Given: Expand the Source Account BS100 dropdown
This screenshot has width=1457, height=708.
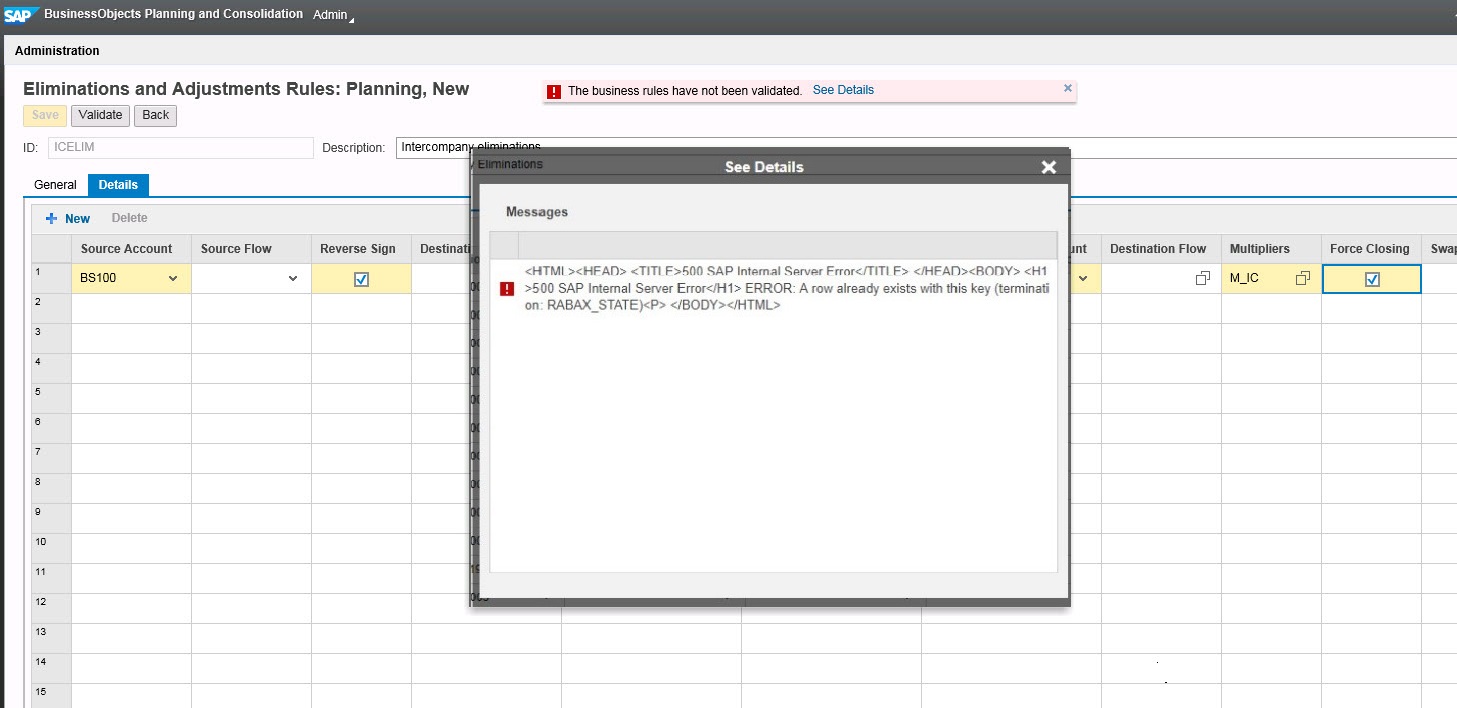Looking at the screenshot, I should click(173, 279).
